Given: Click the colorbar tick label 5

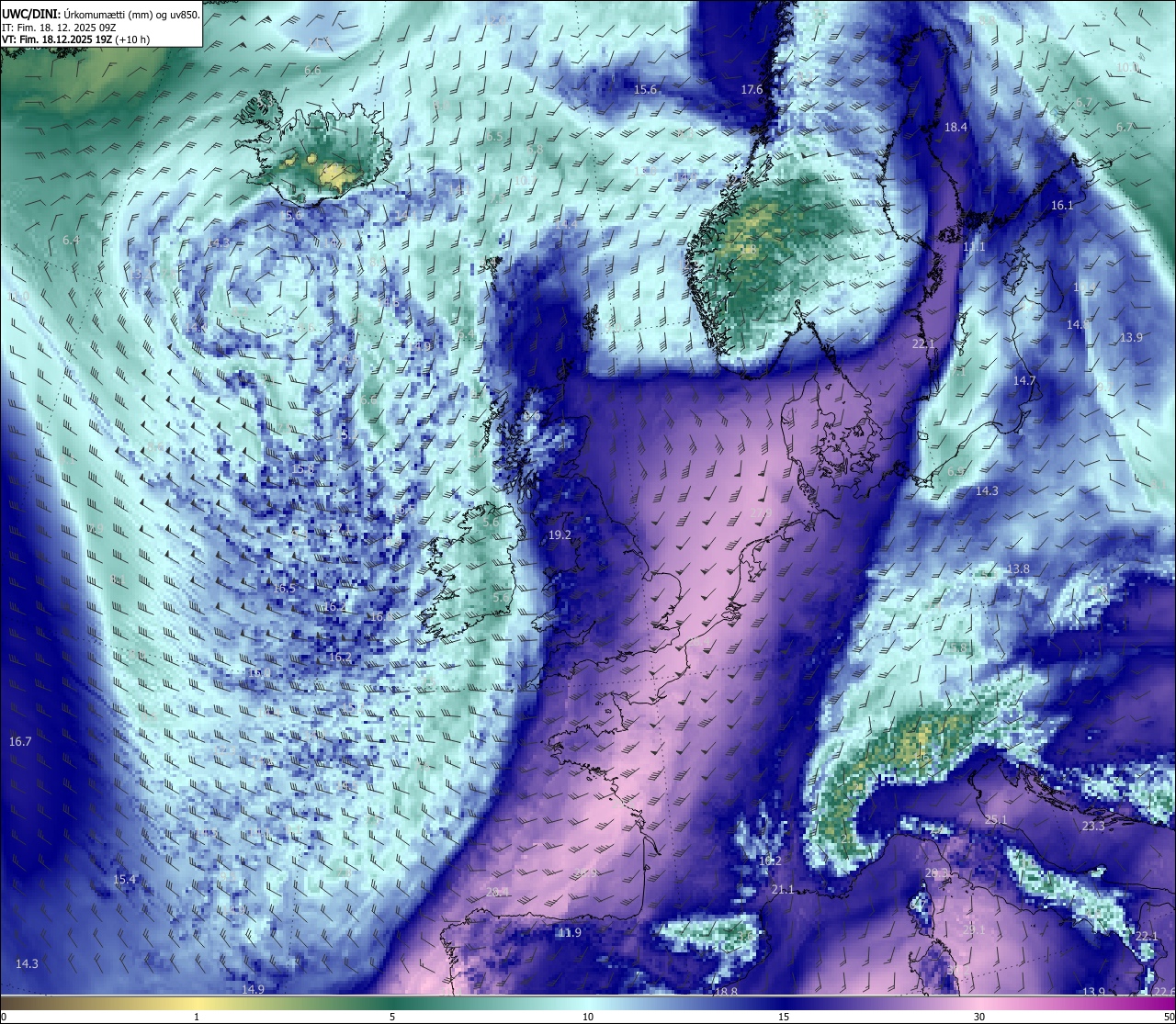Looking at the screenshot, I should click(x=392, y=1017).
